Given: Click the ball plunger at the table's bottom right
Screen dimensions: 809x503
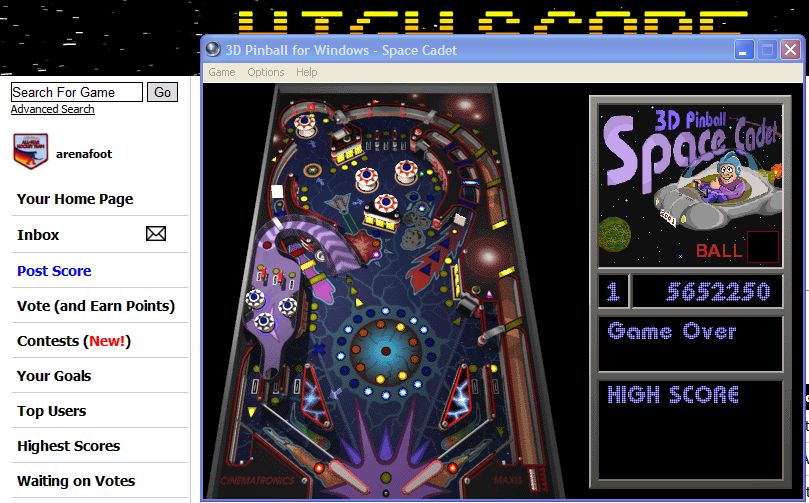Looking at the screenshot, I should click(534, 480).
